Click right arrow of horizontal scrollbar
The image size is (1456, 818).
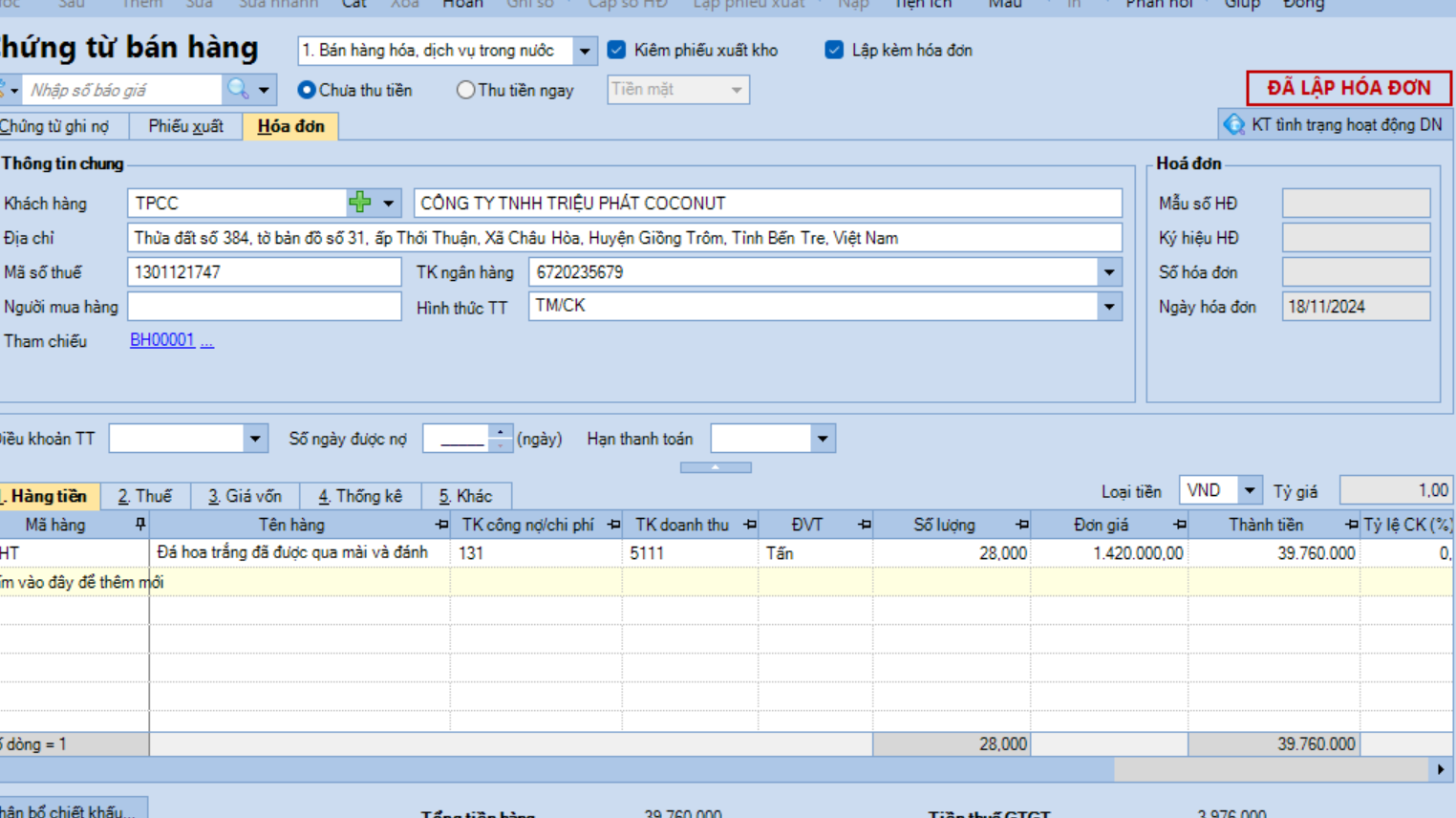pyautogui.click(x=1441, y=769)
